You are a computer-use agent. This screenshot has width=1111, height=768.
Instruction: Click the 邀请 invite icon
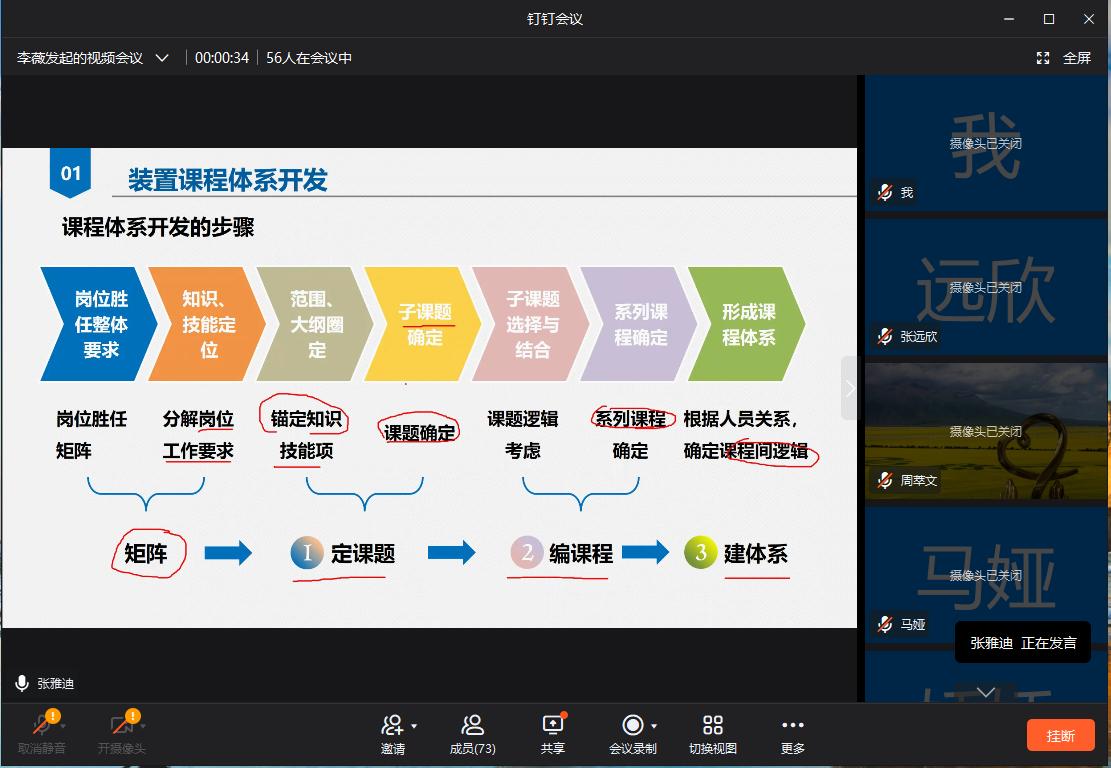coord(392,725)
